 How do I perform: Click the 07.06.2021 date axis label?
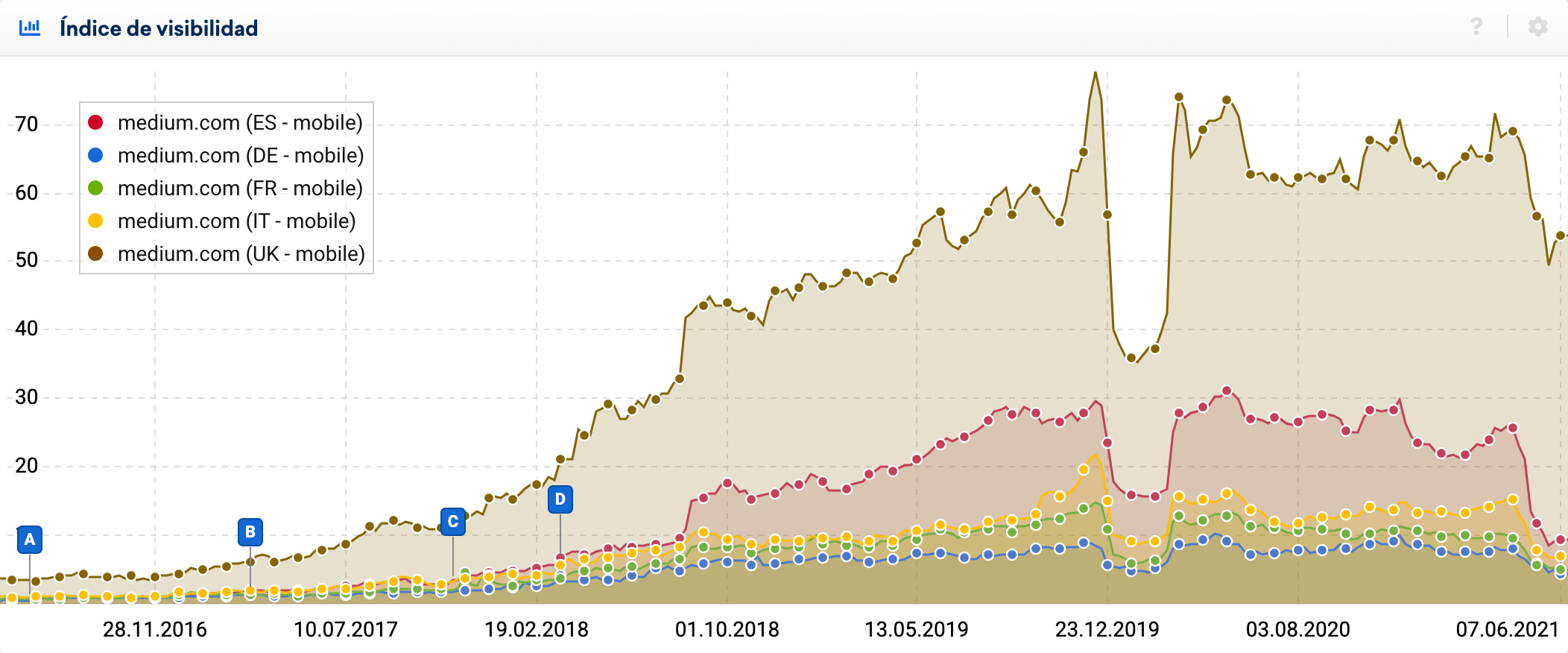click(1507, 630)
